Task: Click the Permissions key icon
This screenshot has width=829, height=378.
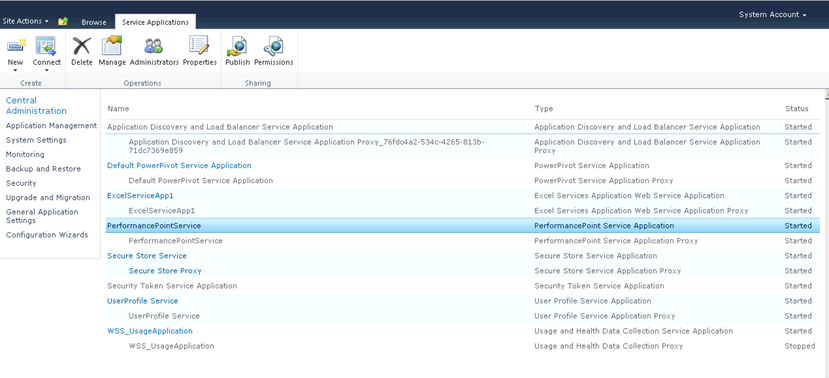Action: click(x=273, y=47)
